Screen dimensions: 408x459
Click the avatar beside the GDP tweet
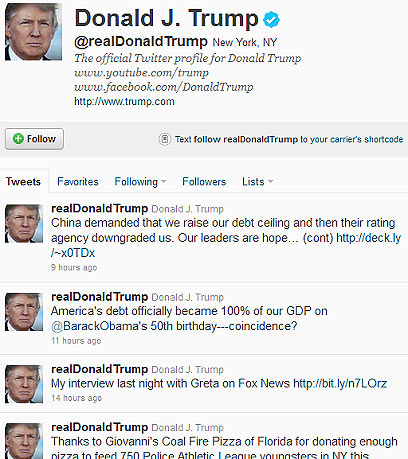click(x=24, y=312)
